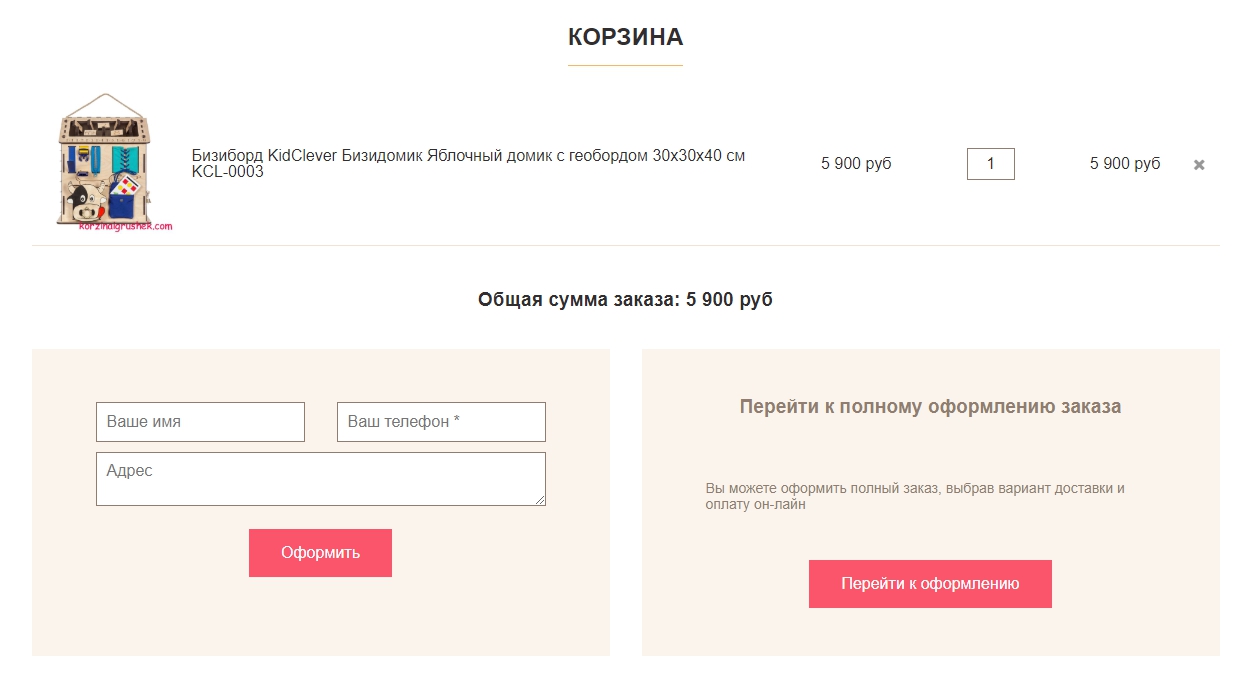The width and height of the screenshot is (1250, 683).
Task: Remove the KidClever busyboard from the cart
Action: 1199,165
